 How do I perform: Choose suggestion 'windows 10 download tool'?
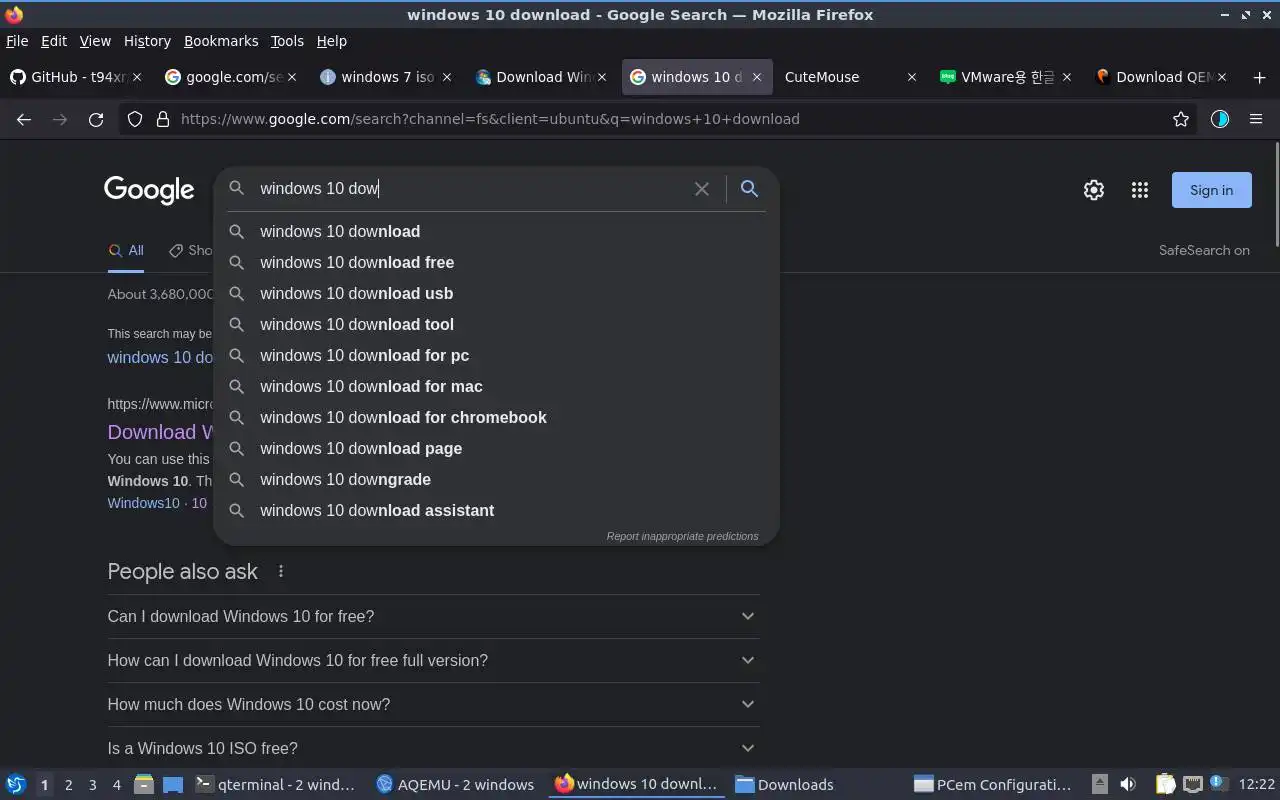[x=496, y=324]
